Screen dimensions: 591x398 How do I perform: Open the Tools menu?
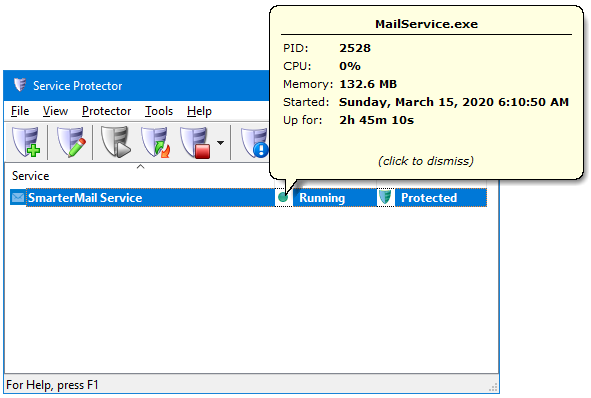159,111
